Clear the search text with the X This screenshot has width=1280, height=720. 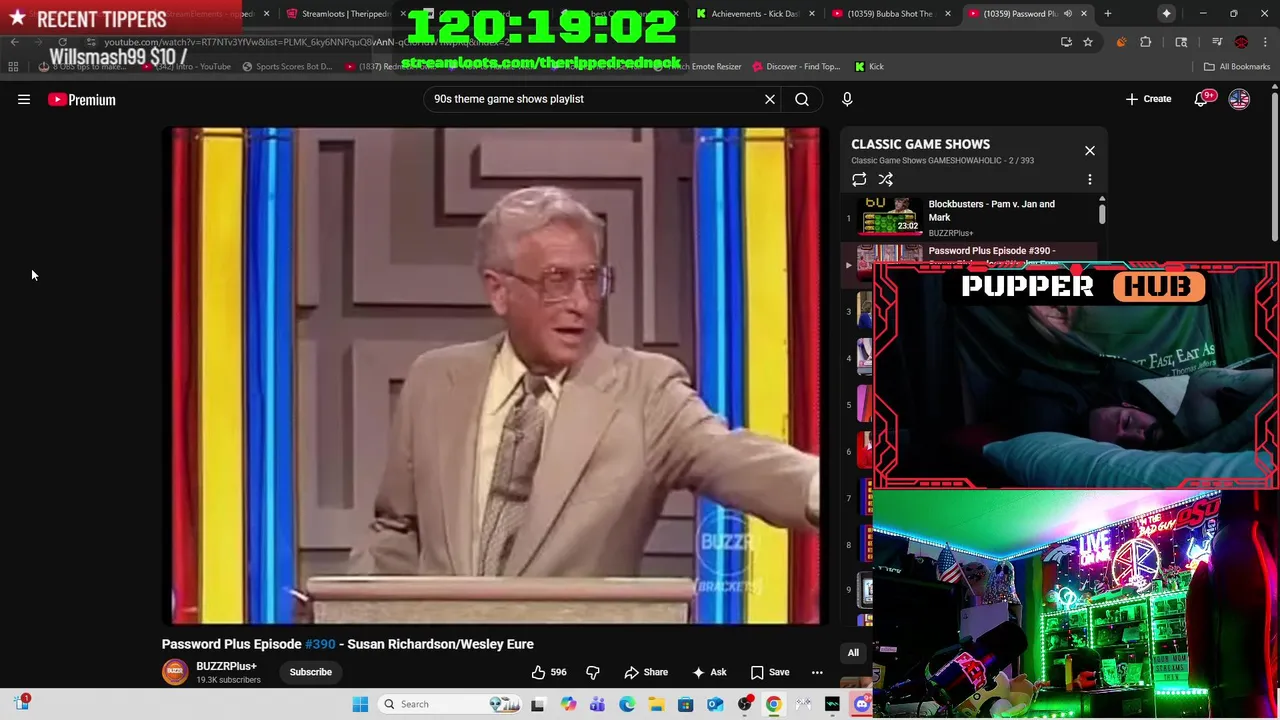(x=770, y=99)
